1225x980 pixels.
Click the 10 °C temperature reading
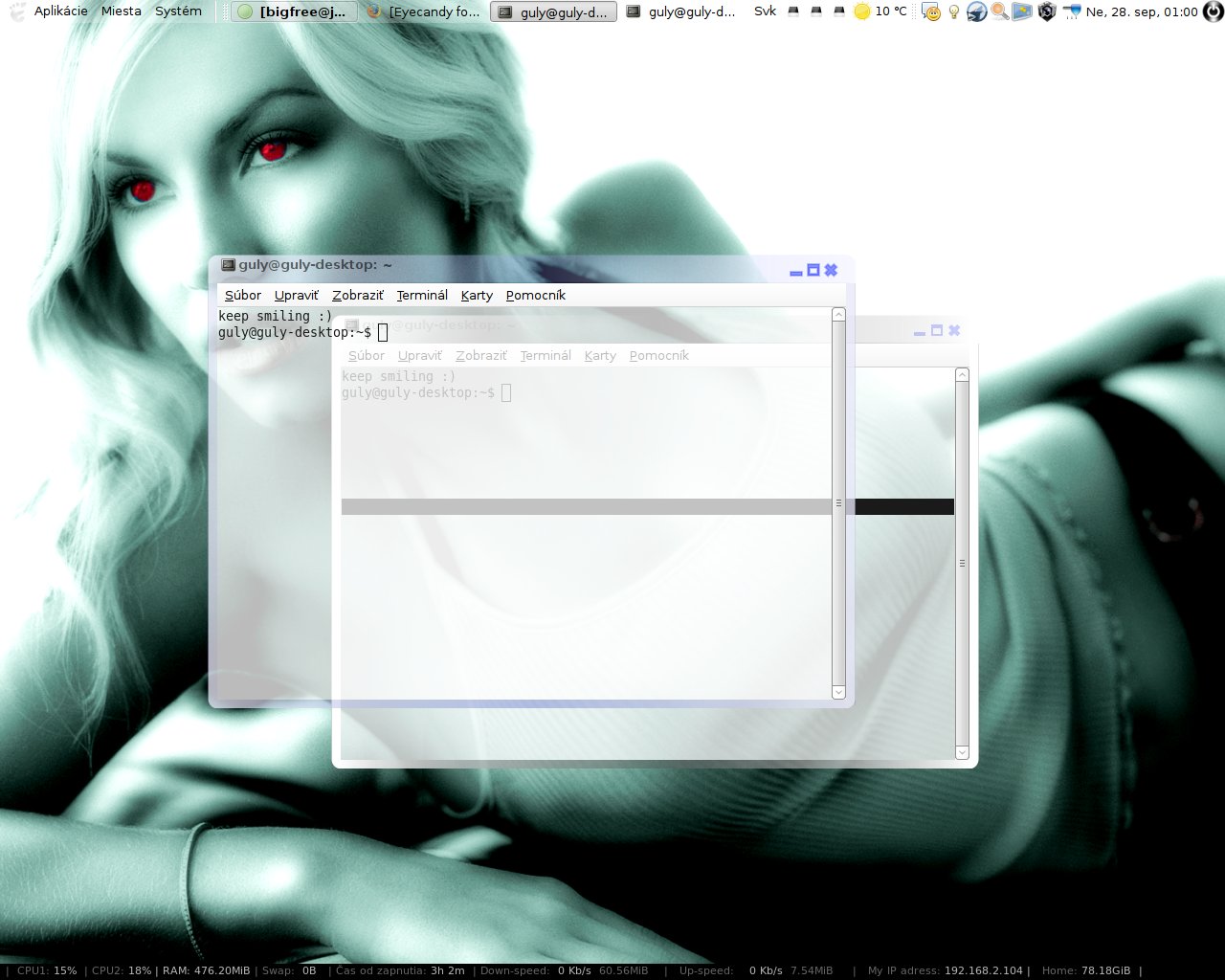click(x=891, y=11)
